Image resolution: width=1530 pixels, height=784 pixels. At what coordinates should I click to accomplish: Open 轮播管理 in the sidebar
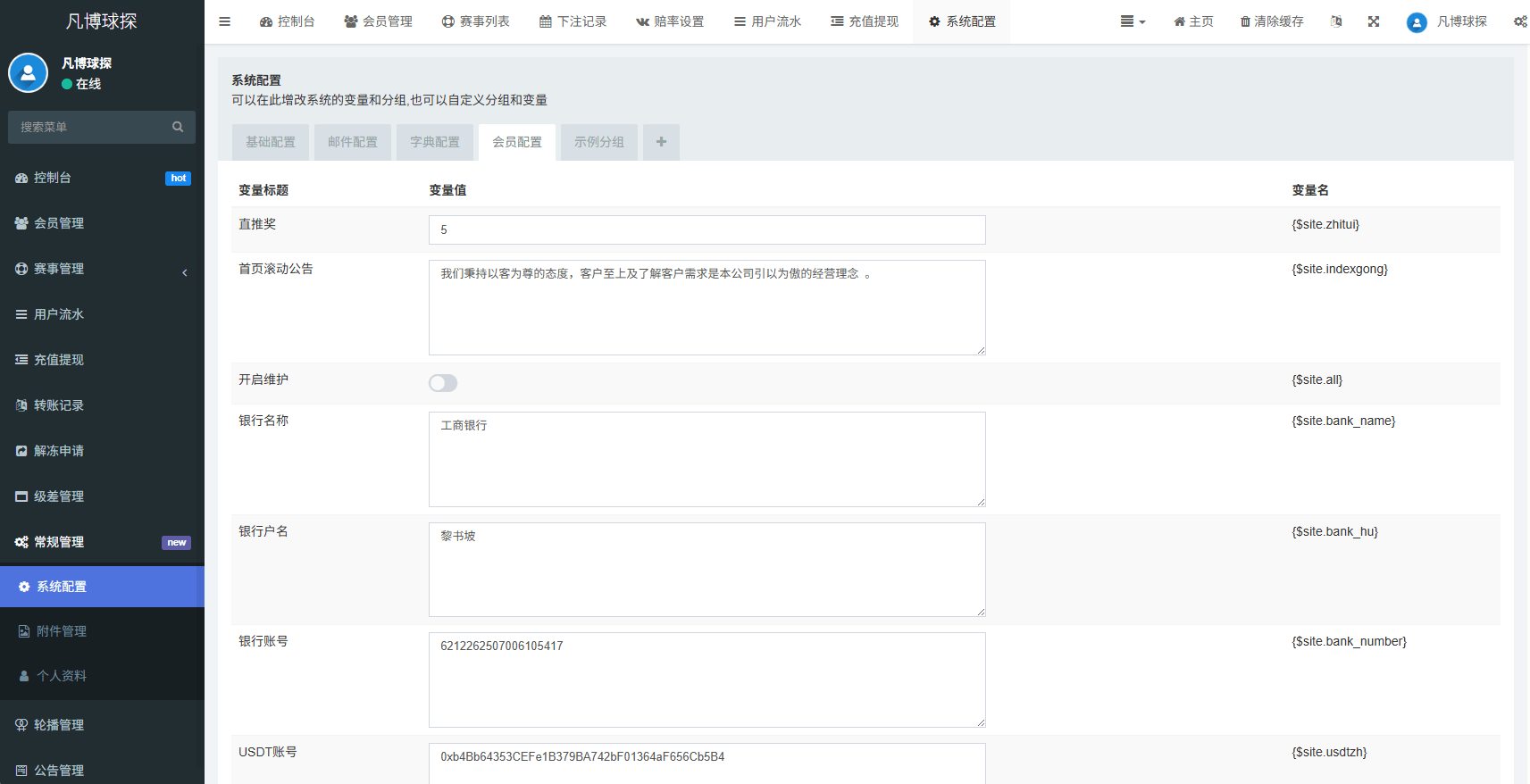[x=102, y=725]
